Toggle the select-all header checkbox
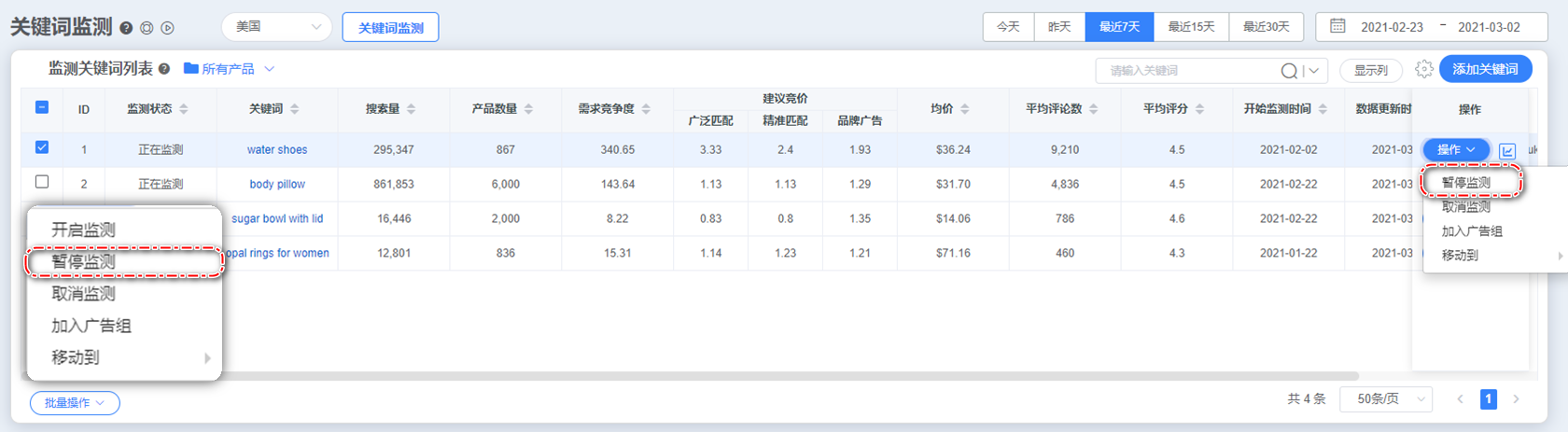Image resolution: width=1568 pixels, height=432 pixels. [x=42, y=107]
